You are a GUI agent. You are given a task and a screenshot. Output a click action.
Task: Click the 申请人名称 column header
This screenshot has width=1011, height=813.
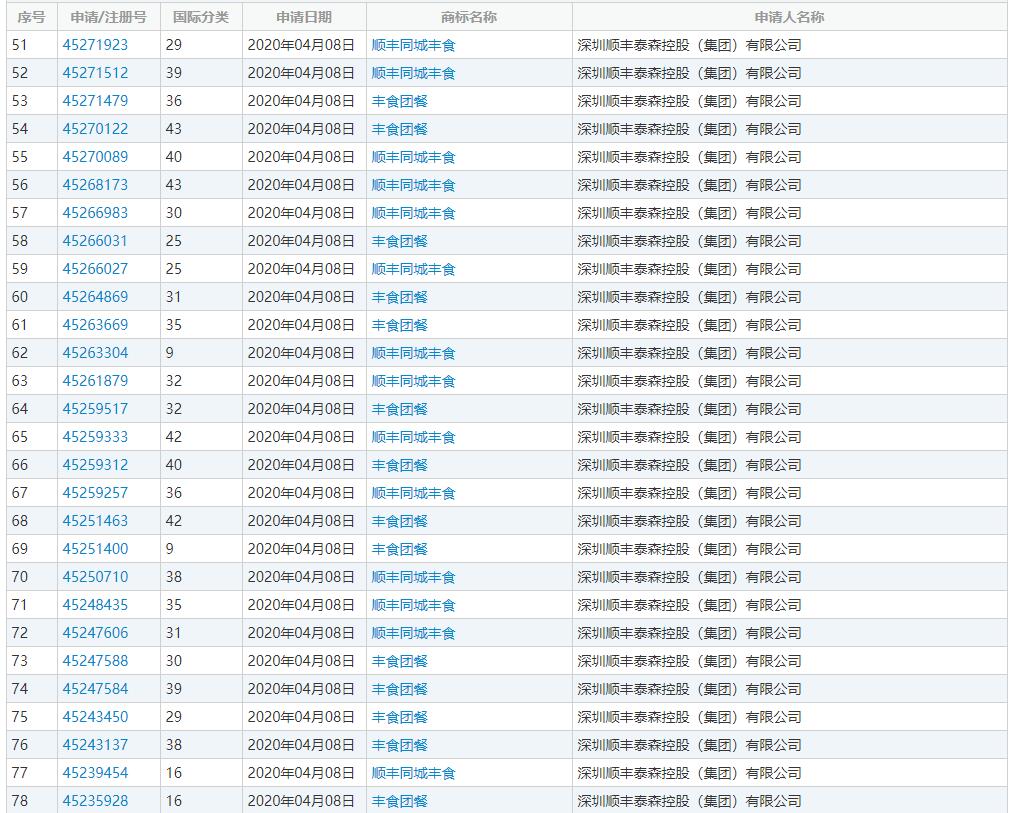tap(789, 17)
